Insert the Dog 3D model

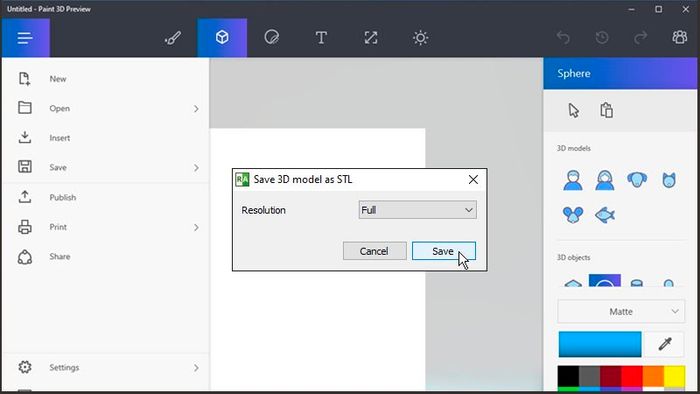pyautogui.click(x=637, y=179)
